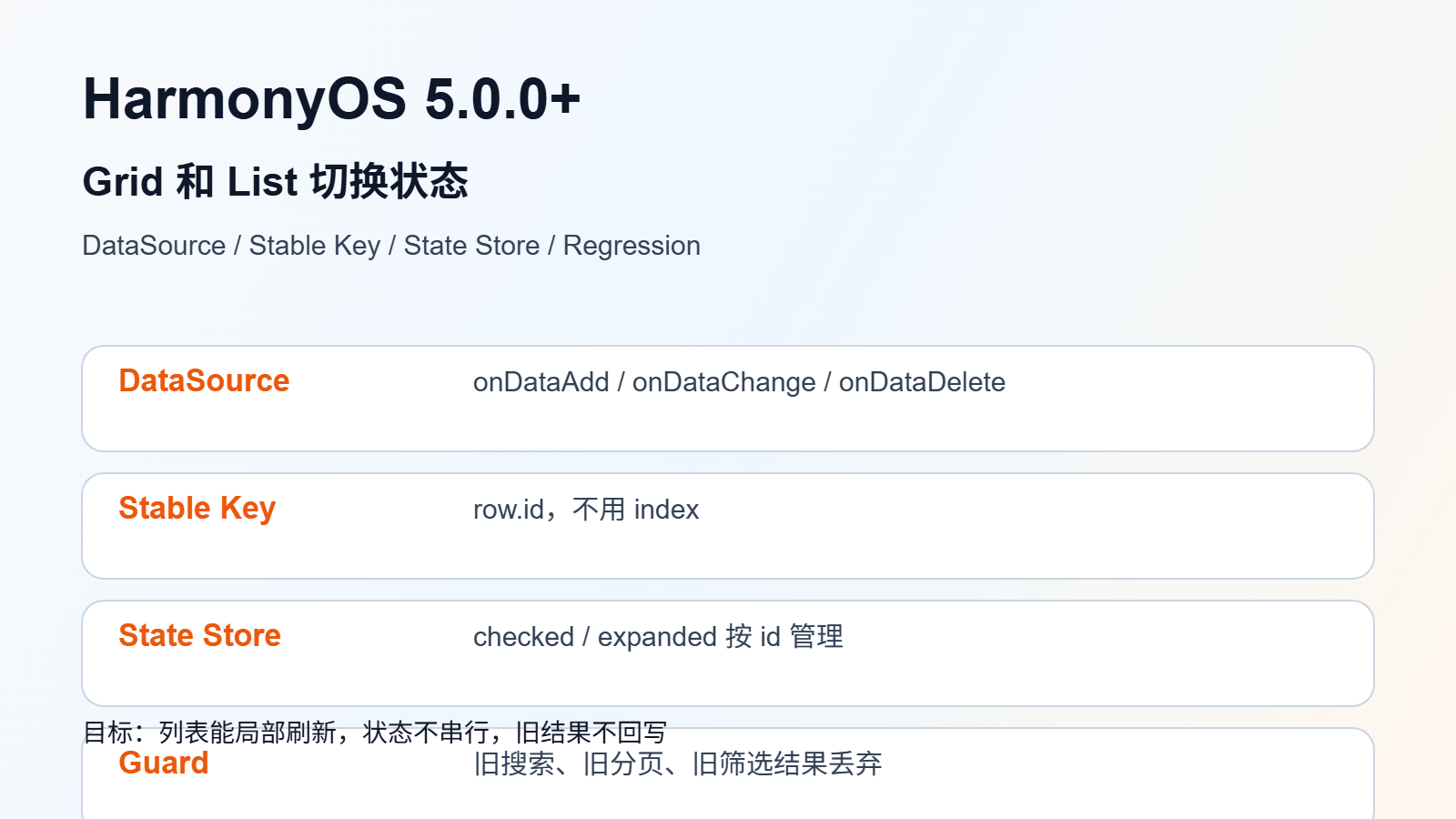Click the orange Guard heading
This screenshot has width=1456, height=819.
164,763
